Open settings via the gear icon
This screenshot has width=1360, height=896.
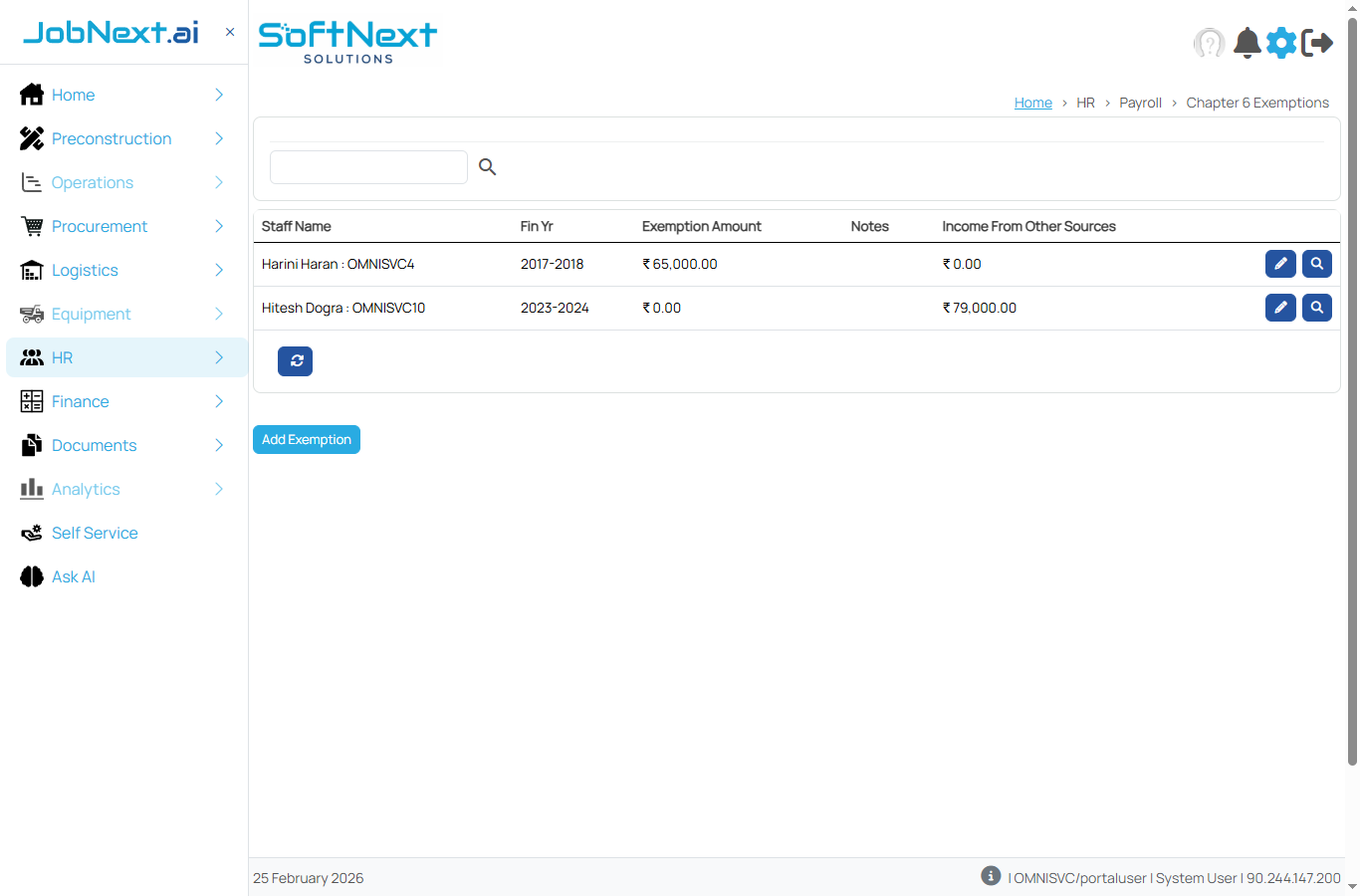click(1281, 43)
